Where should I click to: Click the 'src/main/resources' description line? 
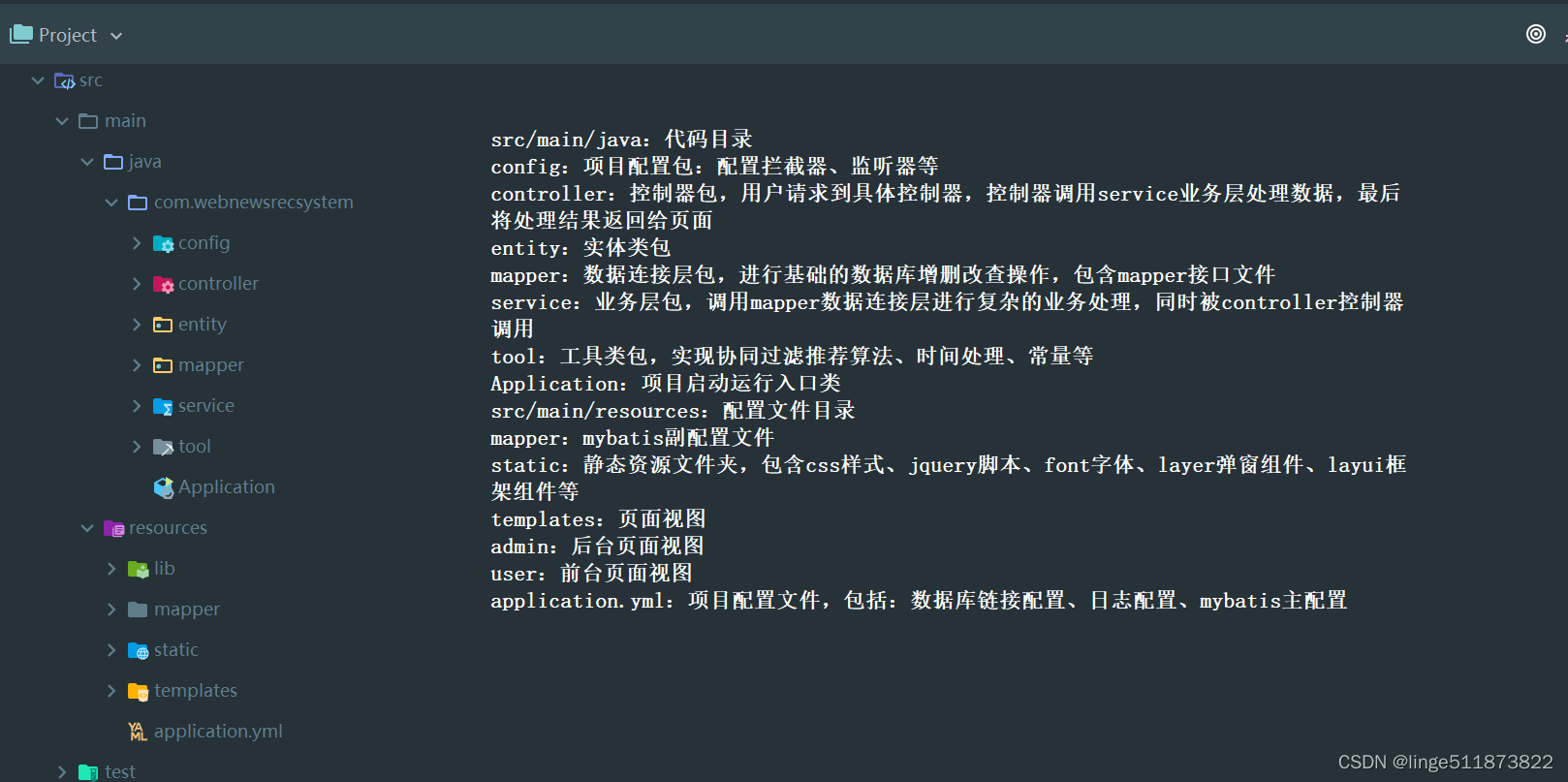click(x=673, y=411)
